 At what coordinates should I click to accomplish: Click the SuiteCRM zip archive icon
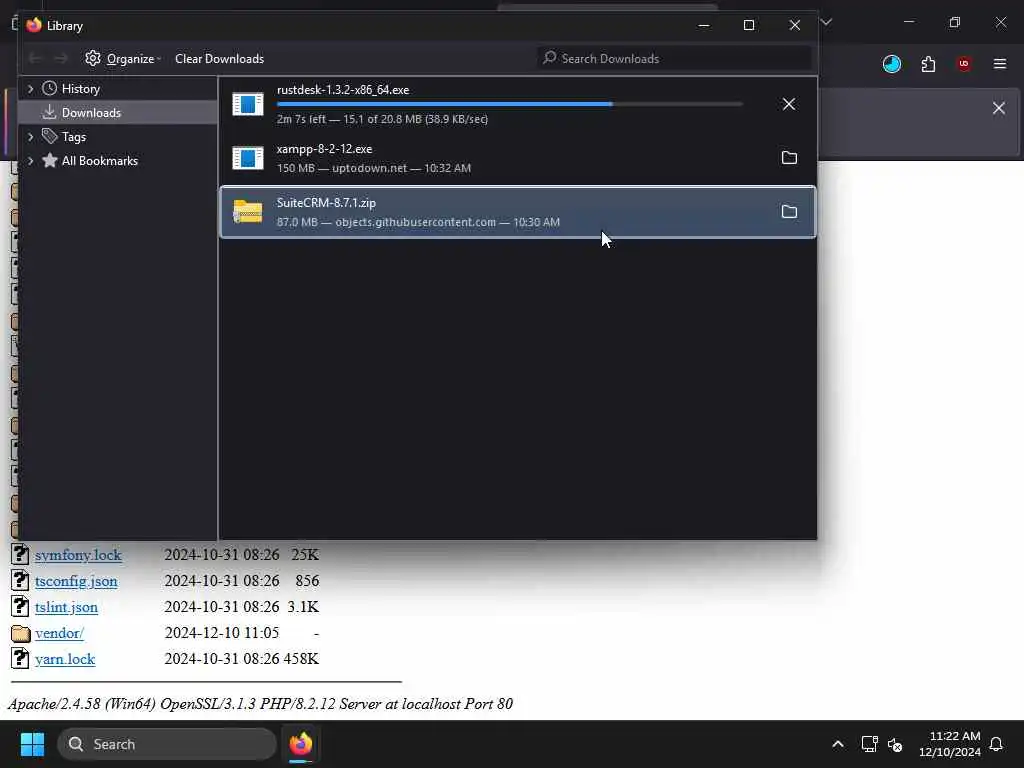[248, 212]
